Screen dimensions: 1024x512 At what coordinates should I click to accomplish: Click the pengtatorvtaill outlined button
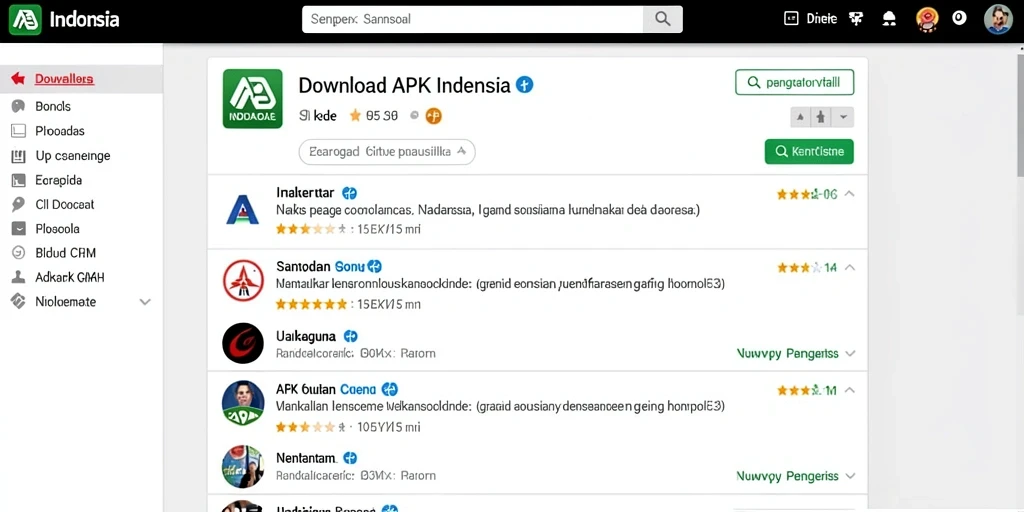coord(795,82)
